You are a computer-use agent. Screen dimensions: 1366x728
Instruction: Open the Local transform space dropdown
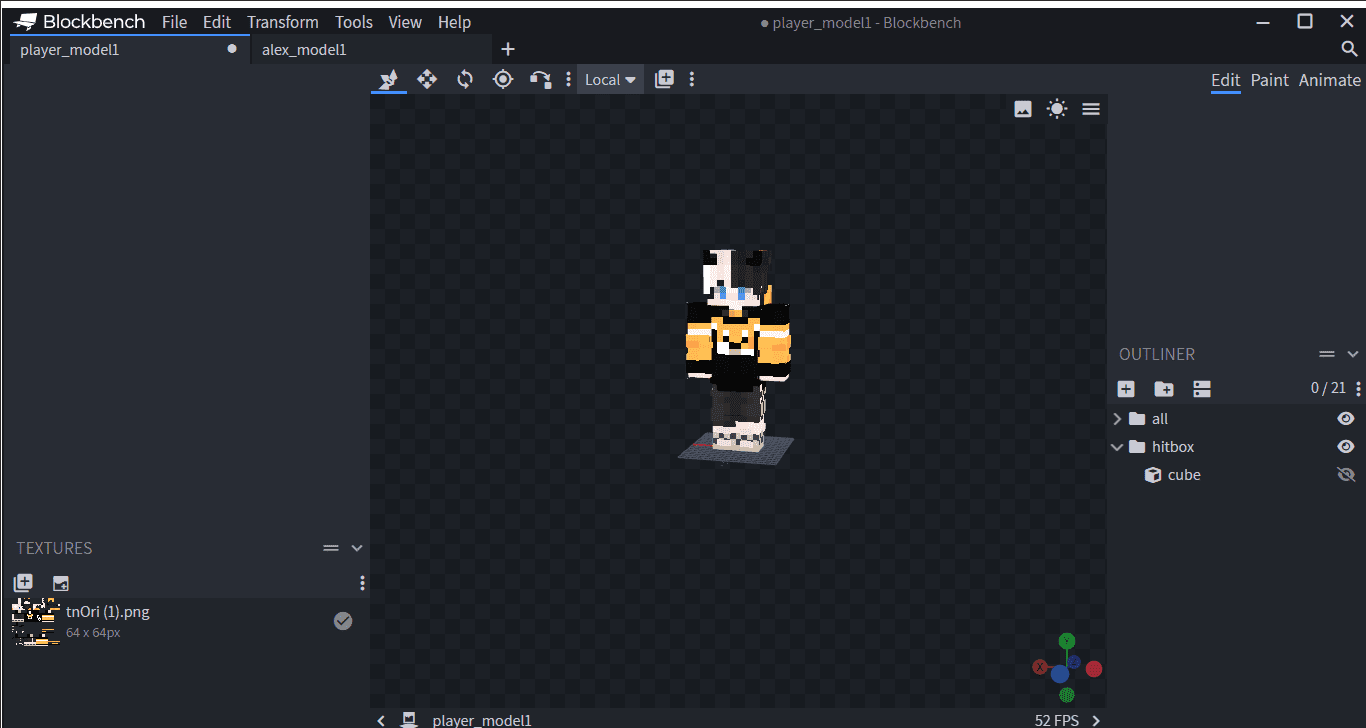click(610, 80)
